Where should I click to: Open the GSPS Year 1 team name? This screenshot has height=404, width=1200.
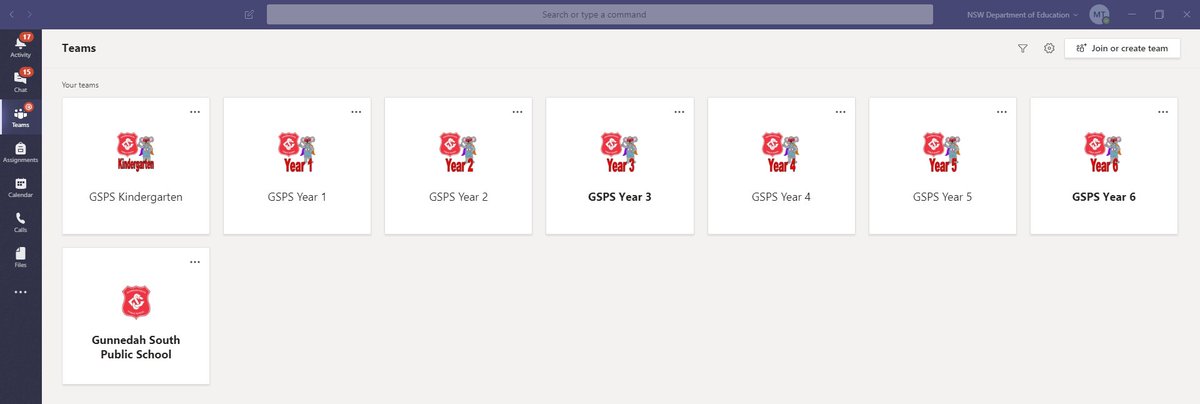[x=297, y=197]
